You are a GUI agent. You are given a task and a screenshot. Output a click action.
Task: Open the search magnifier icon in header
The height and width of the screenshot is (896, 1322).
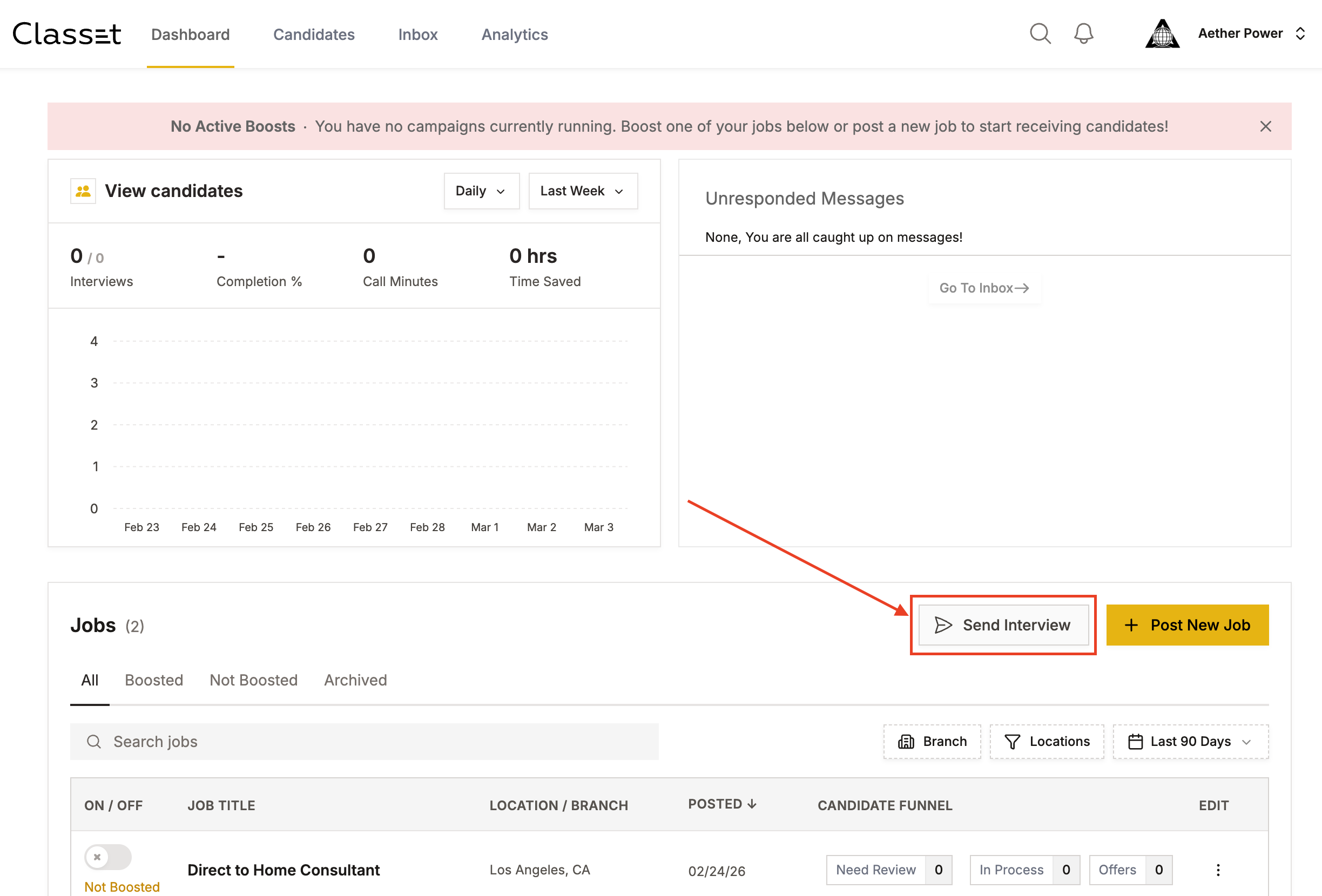click(x=1040, y=33)
